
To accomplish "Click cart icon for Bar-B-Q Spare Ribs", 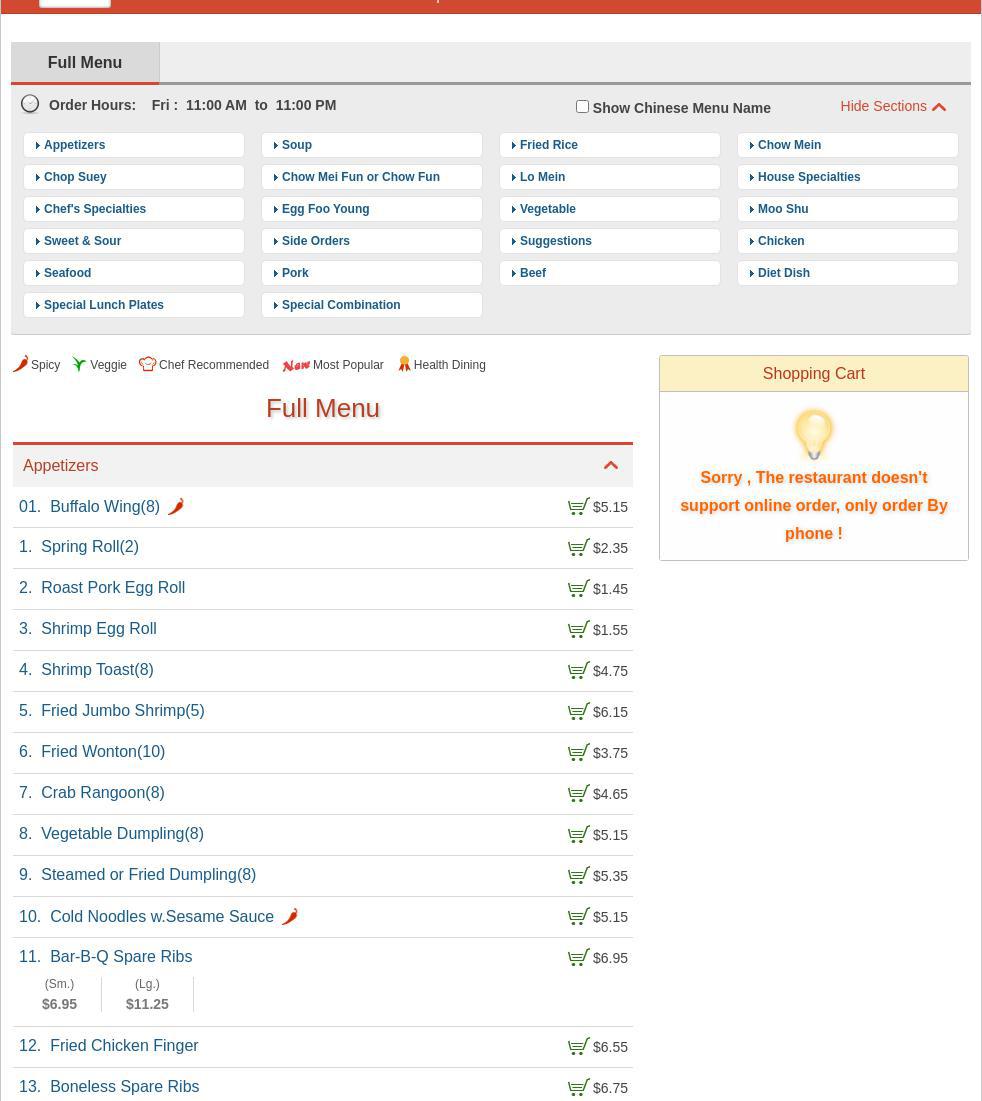I will (578, 958).
